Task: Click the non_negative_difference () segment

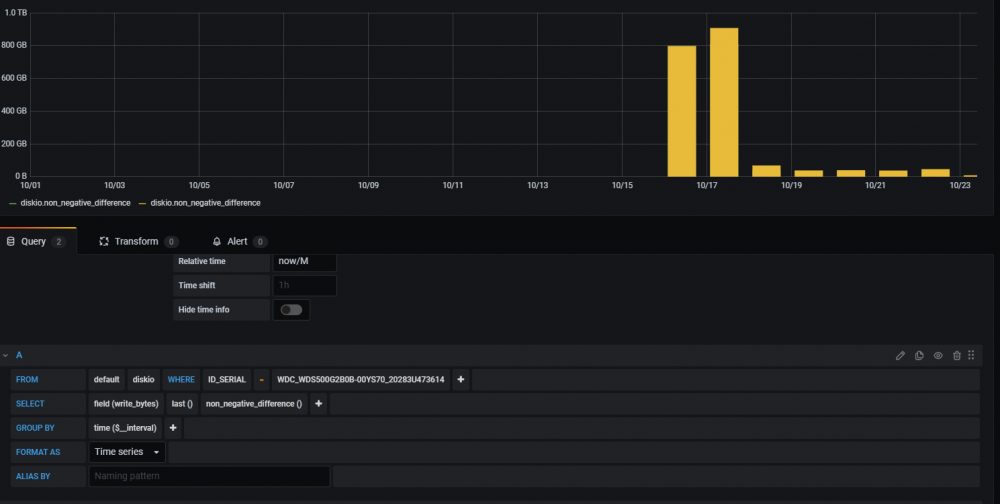Action: (x=254, y=404)
